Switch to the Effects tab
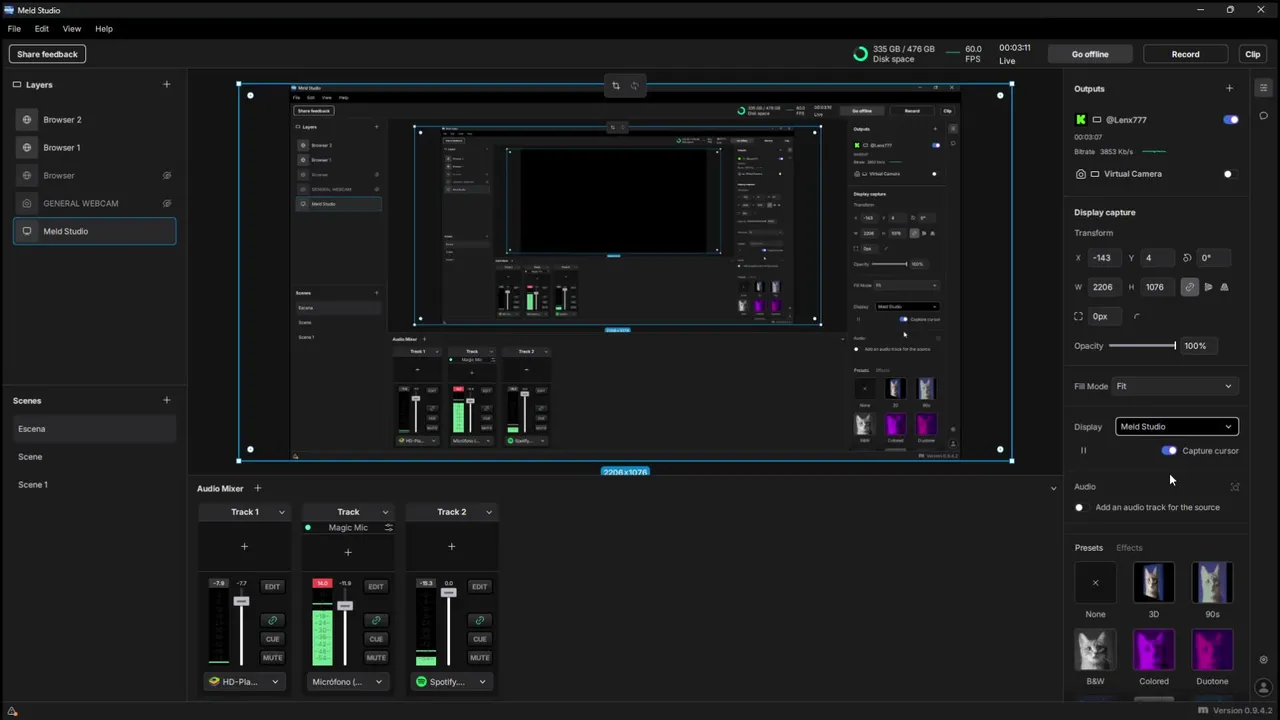1280x720 pixels. click(1129, 548)
